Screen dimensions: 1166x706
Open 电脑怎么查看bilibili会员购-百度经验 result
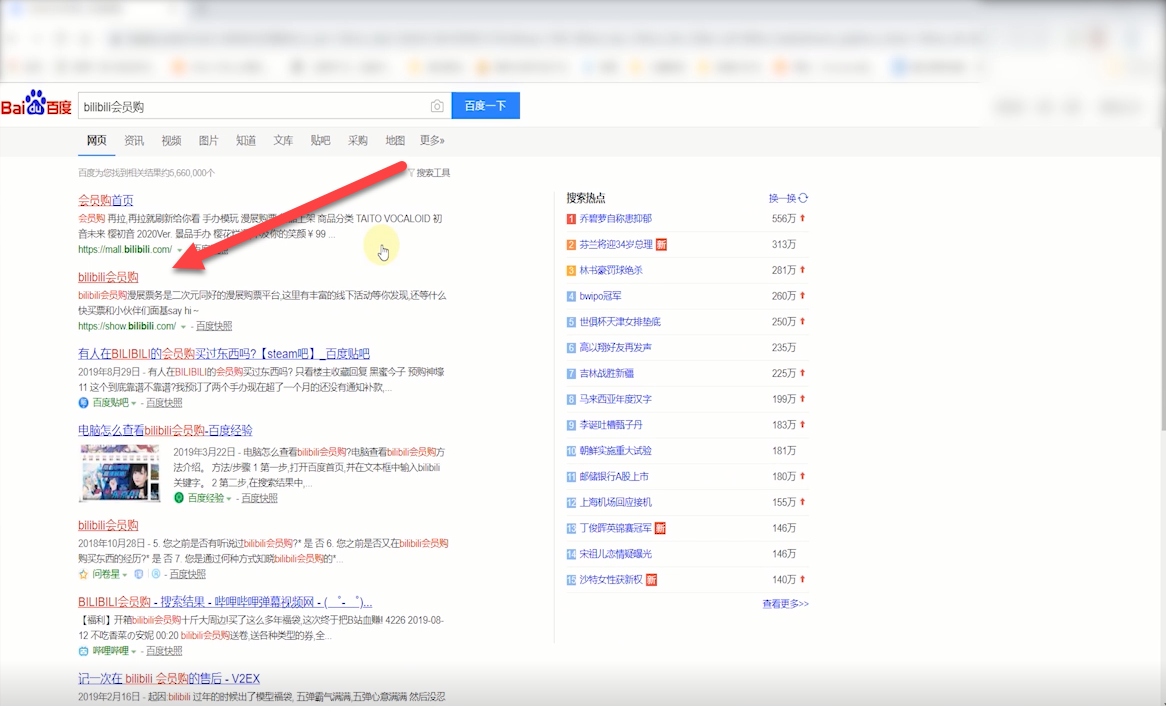click(165, 430)
